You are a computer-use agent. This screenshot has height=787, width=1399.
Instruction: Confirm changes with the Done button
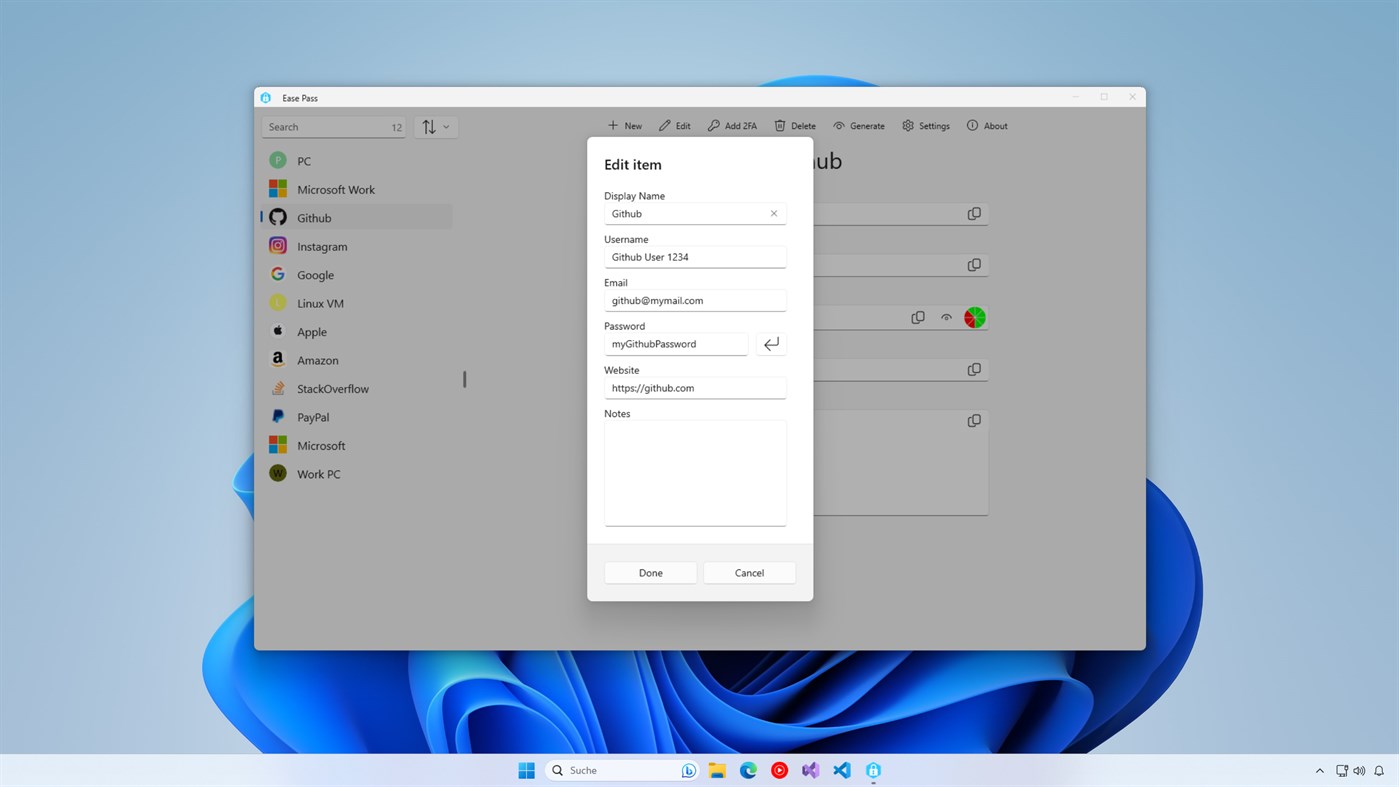[x=650, y=572]
